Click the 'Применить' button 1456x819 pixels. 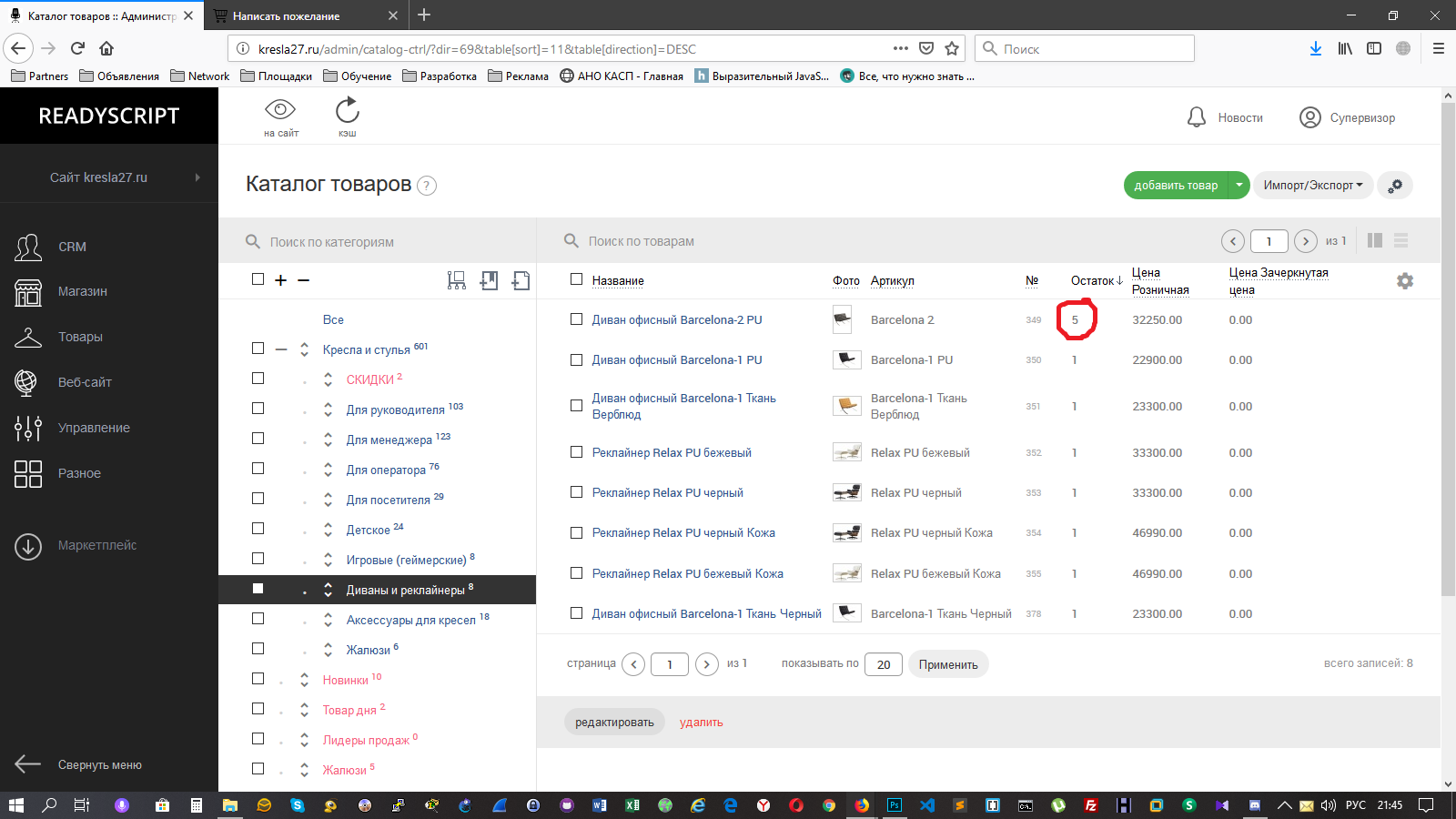947,664
